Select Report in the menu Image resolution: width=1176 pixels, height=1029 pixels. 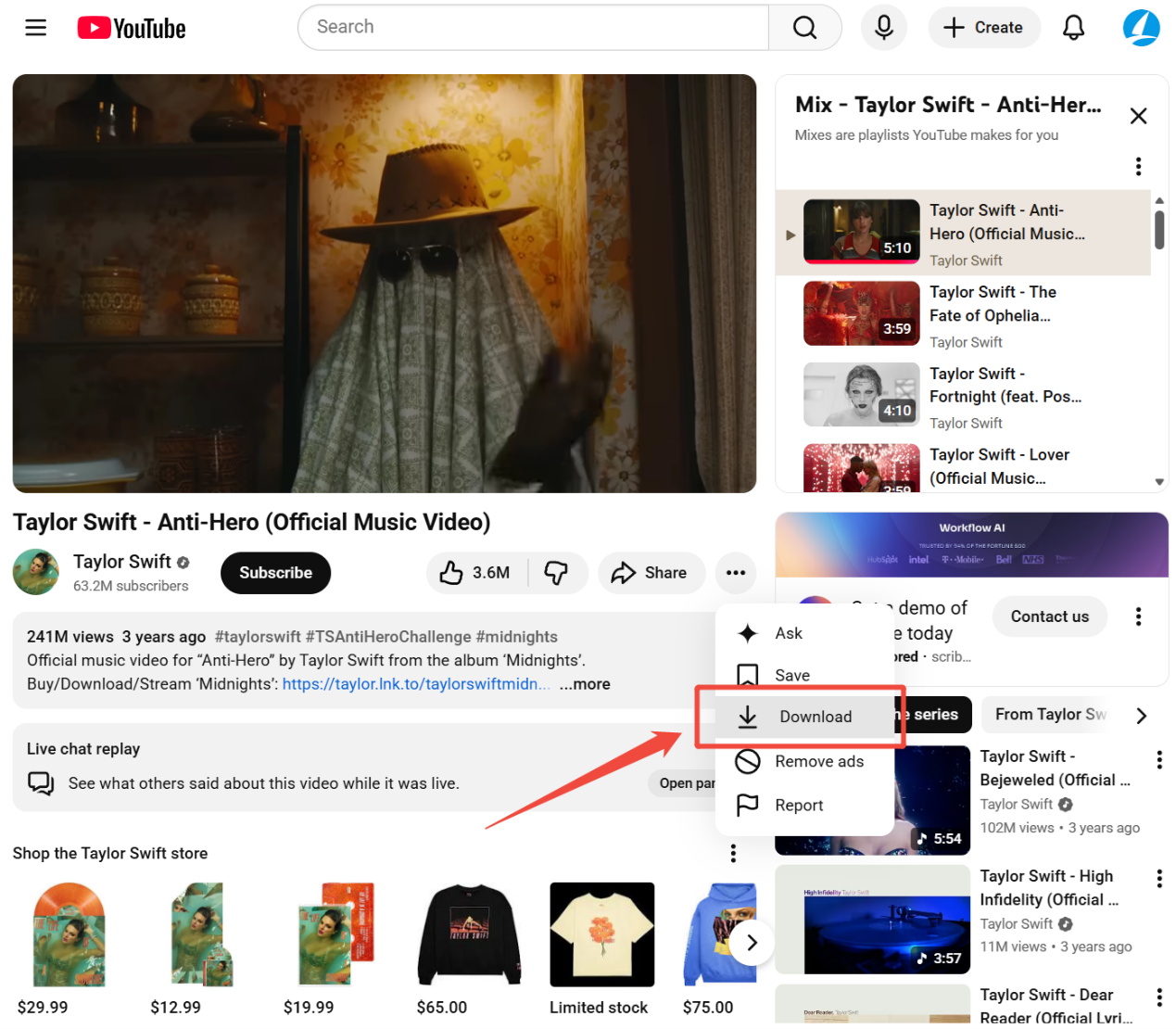[x=804, y=805]
